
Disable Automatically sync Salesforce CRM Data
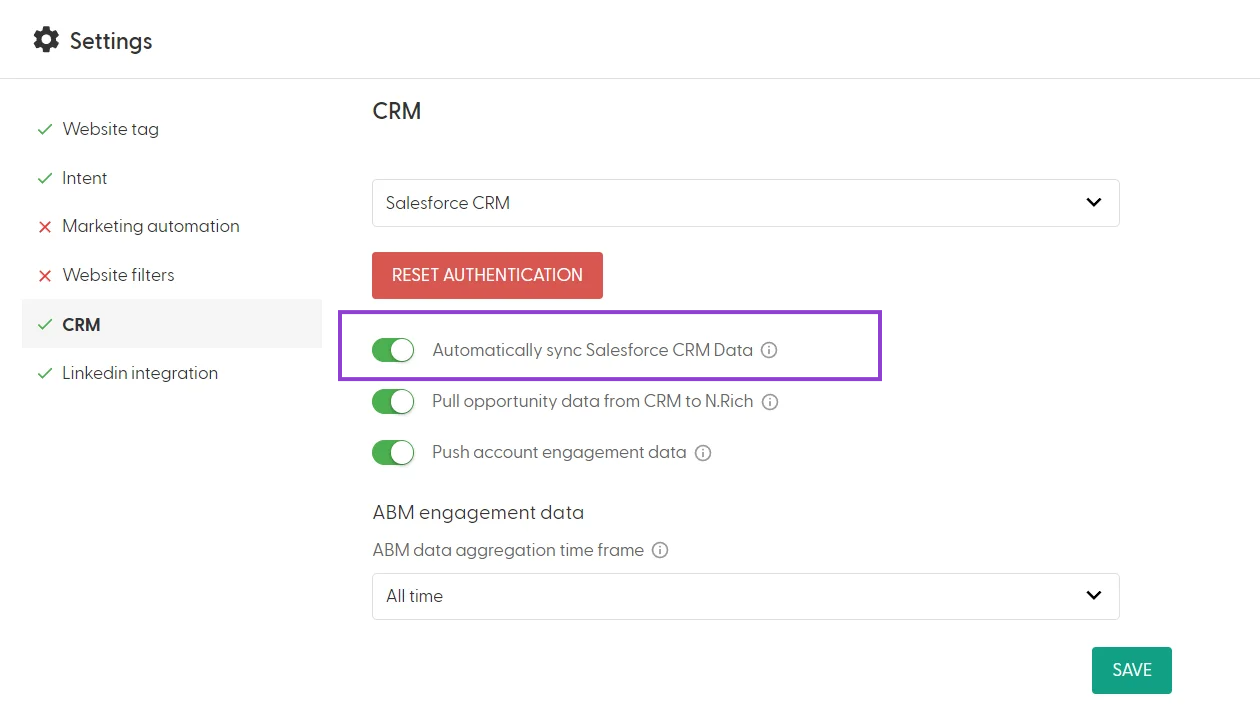tap(393, 350)
